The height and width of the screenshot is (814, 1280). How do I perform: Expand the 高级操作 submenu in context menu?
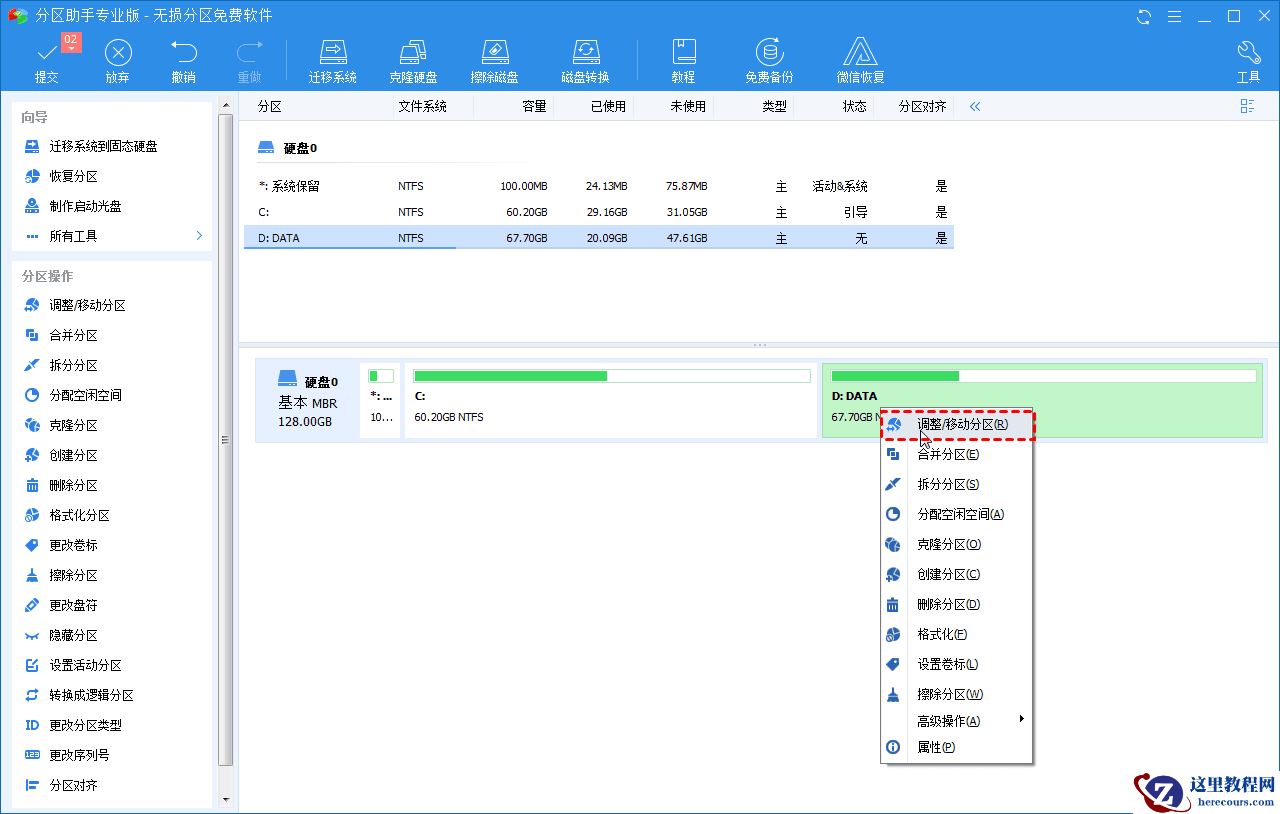[x=946, y=718]
